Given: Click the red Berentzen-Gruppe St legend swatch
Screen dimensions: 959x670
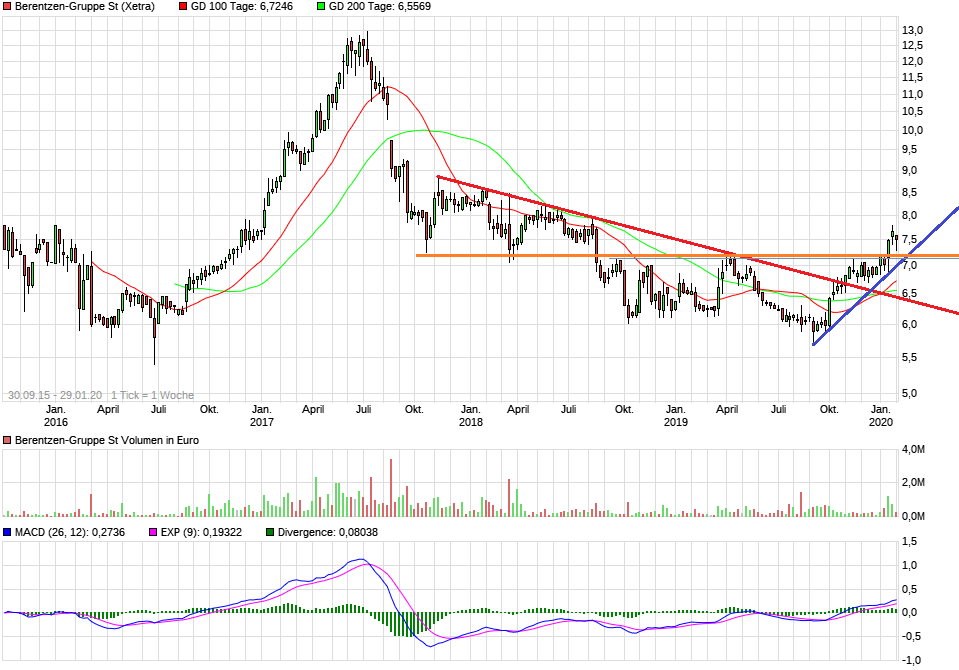Looking at the screenshot, I should [7, 7].
